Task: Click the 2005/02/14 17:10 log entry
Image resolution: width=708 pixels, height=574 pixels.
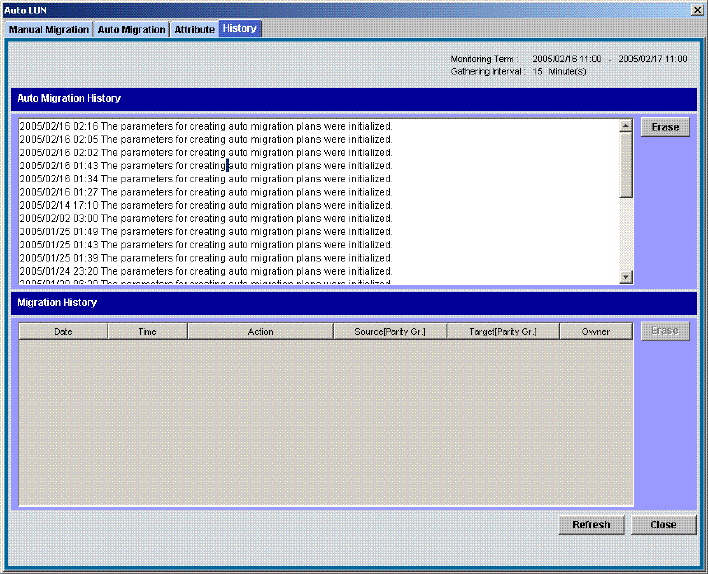Action: point(205,205)
